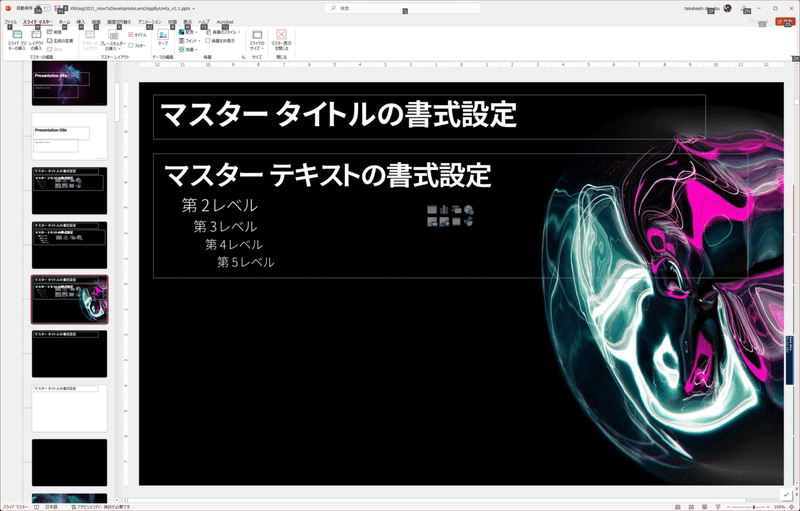Adjust the zoom slider in status bar
Image resolution: width=800 pixels, height=511 pixels.
[x=753, y=507]
